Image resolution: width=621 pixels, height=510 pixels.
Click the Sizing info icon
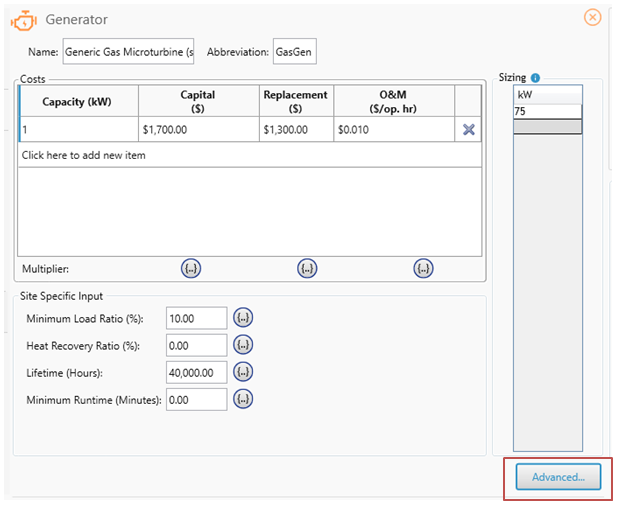tap(536, 78)
